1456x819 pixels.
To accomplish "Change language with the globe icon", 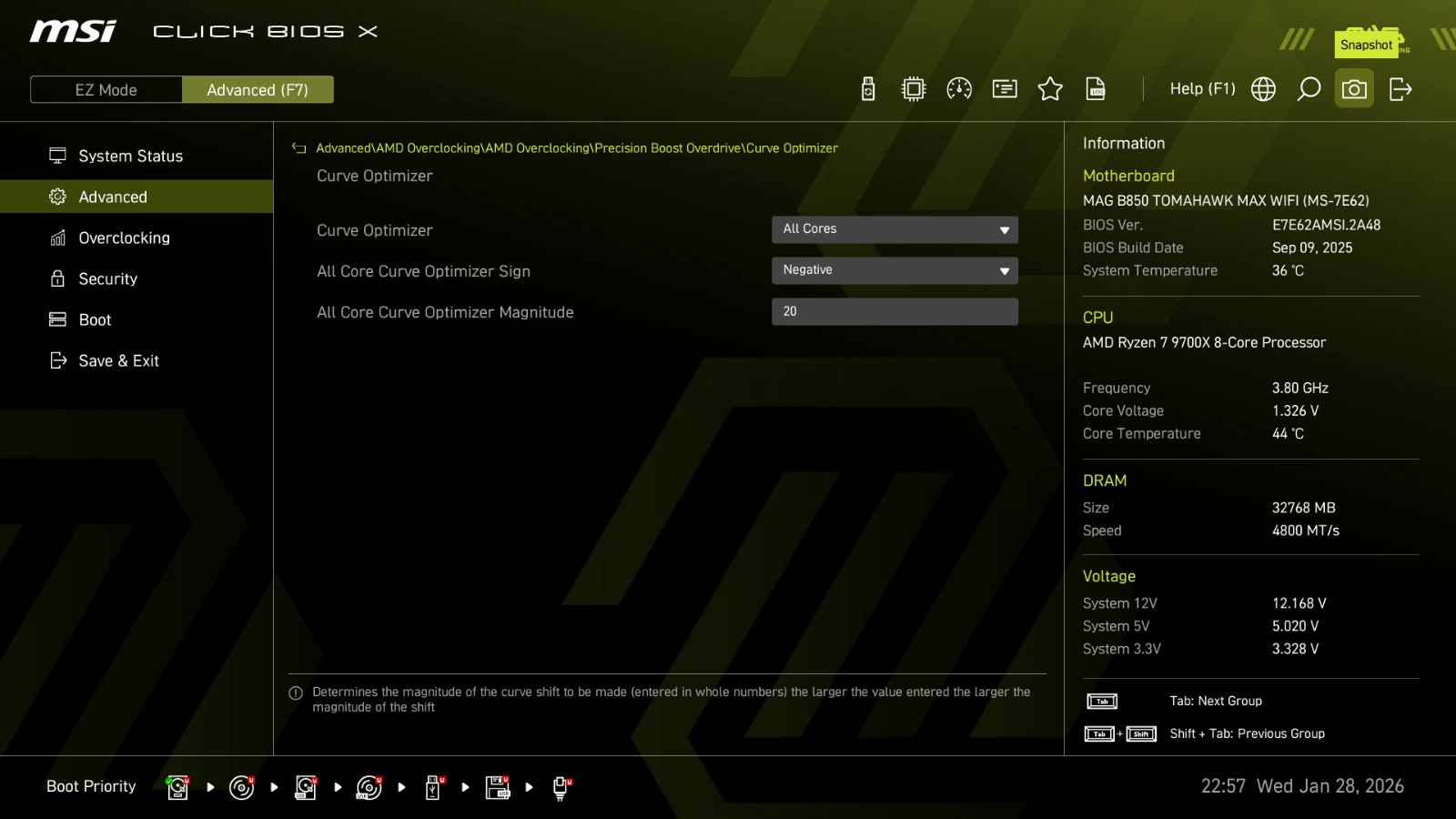I will 1263,89.
